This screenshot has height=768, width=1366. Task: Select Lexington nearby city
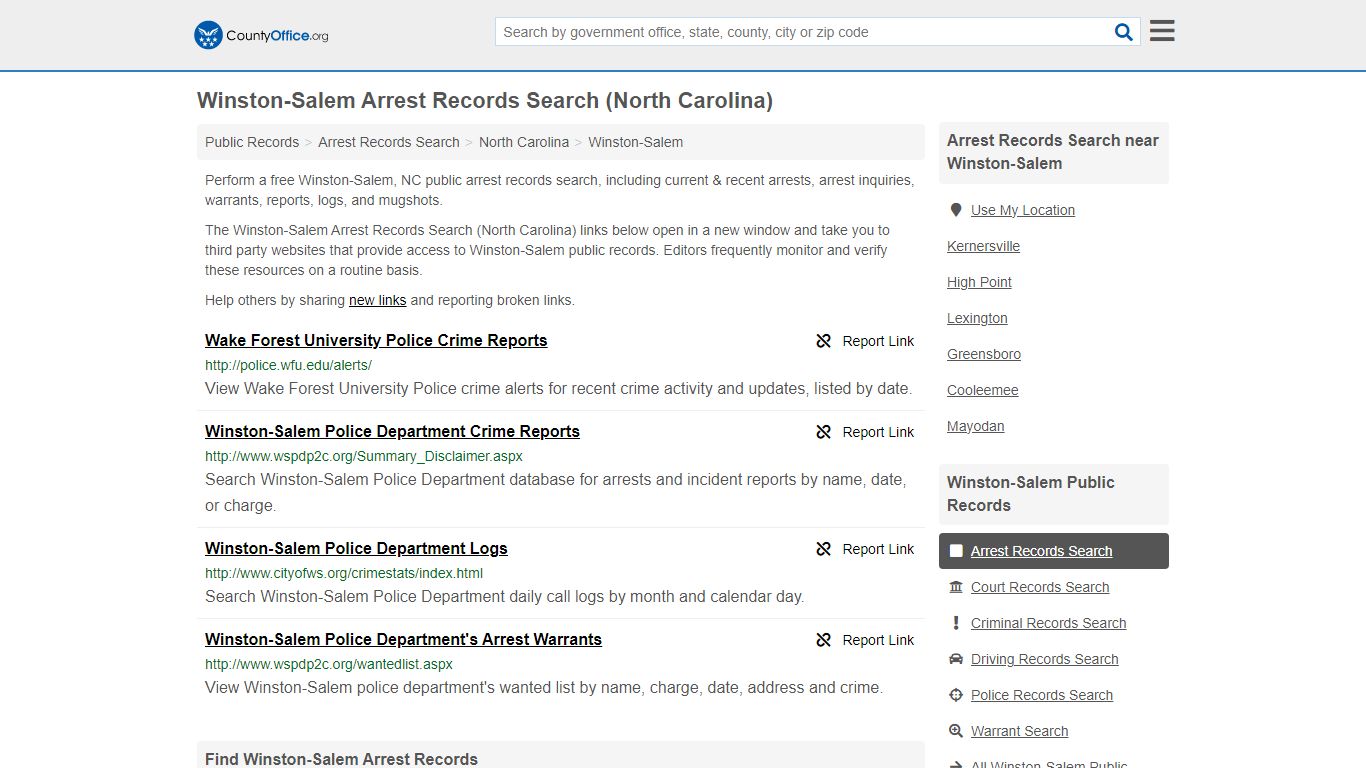[977, 318]
